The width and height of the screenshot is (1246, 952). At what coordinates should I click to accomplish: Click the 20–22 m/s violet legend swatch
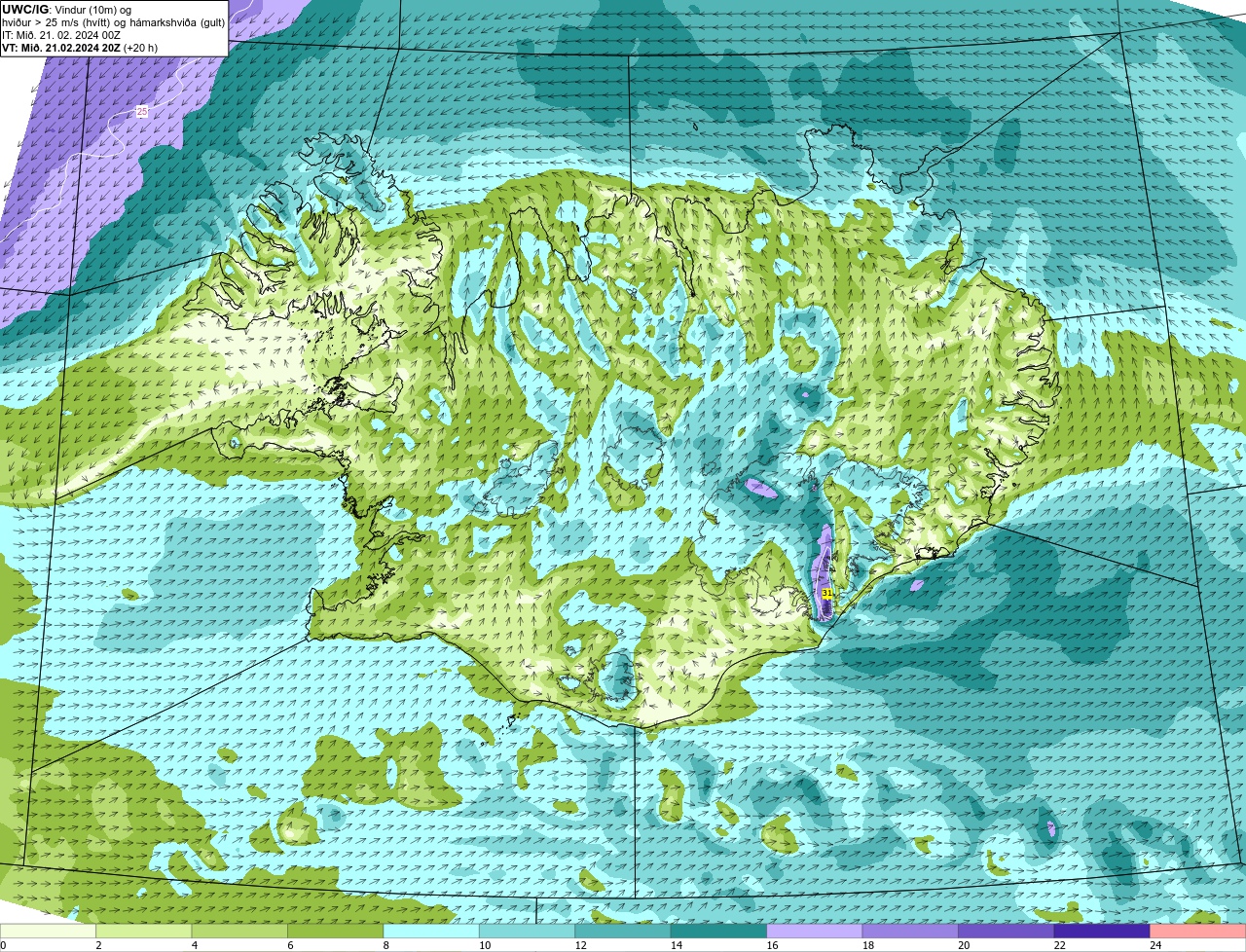(1007, 931)
